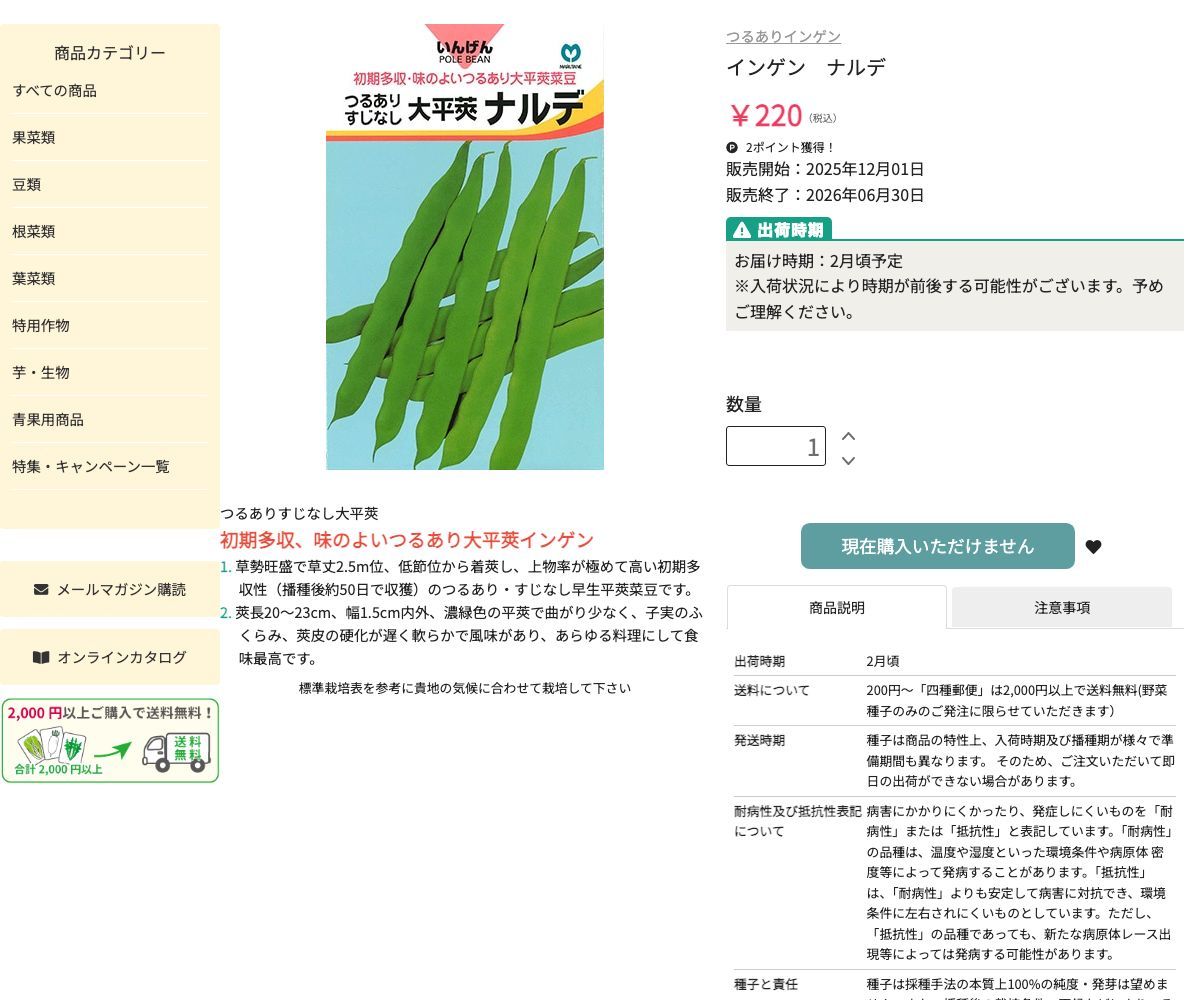The width and height of the screenshot is (1200, 1000).
Task: Increase quantity with the up arrow
Action: click(x=848, y=435)
